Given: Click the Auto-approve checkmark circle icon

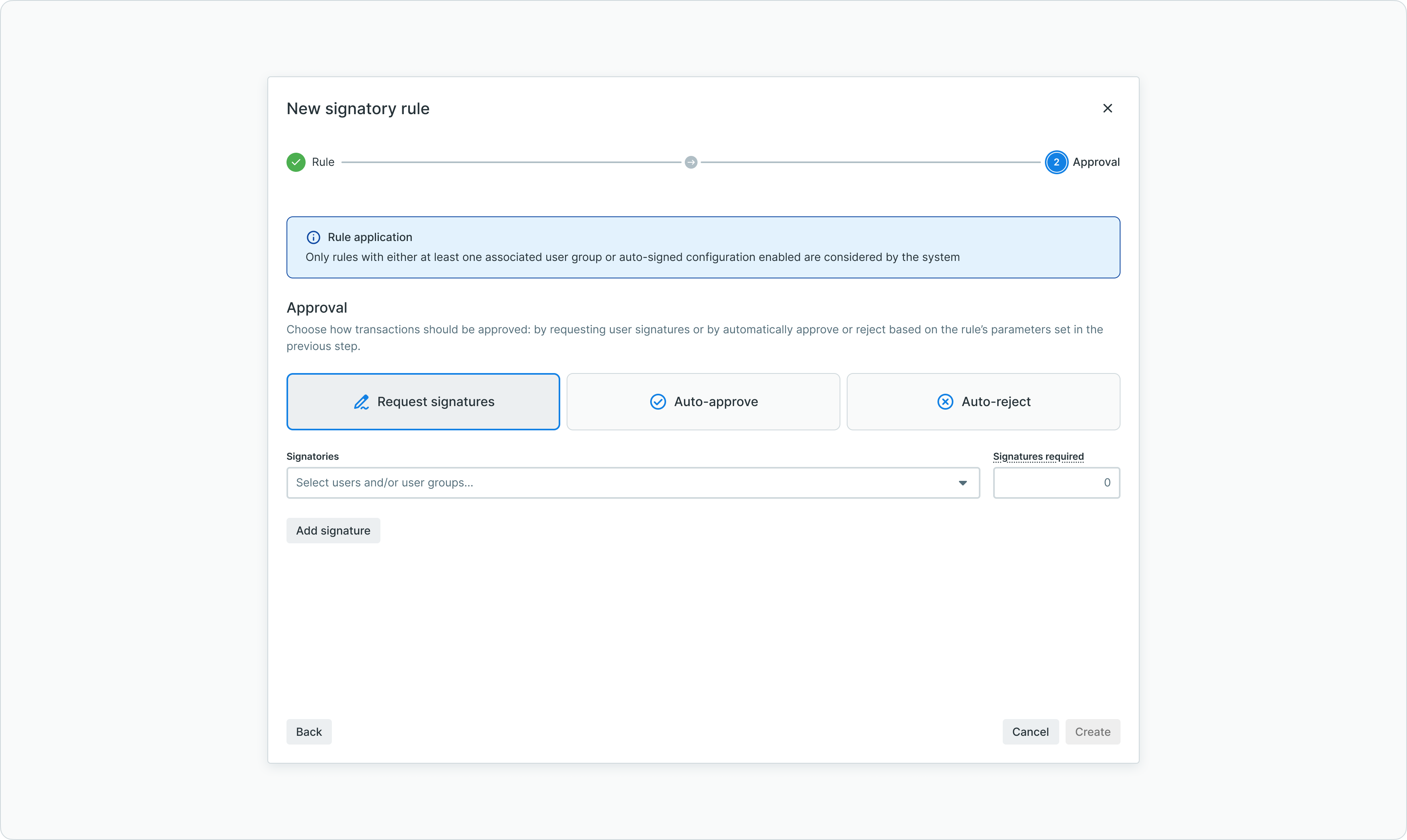Looking at the screenshot, I should (x=657, y=402).
